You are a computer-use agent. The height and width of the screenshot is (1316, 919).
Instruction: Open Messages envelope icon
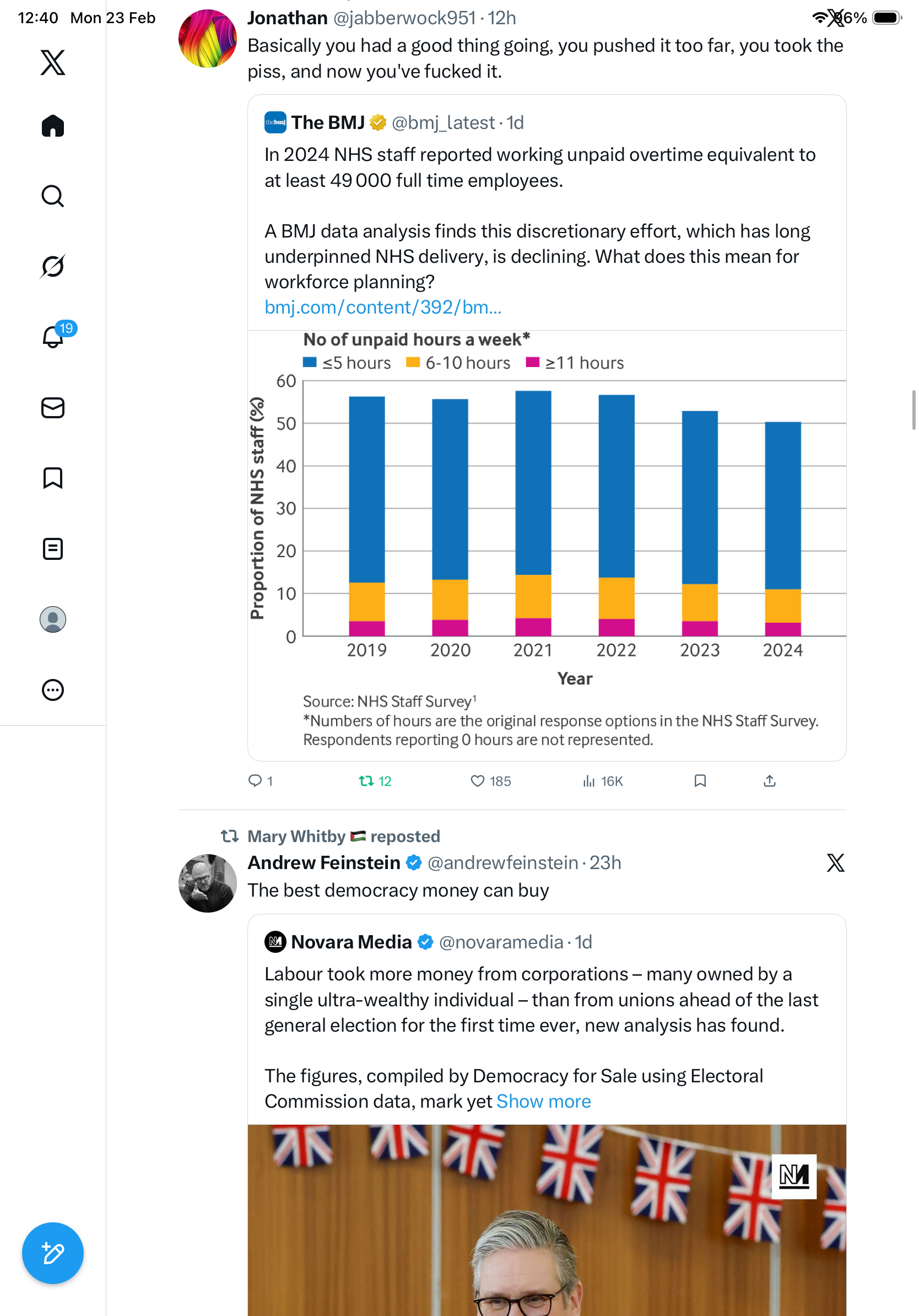click(x=53, y=407)
